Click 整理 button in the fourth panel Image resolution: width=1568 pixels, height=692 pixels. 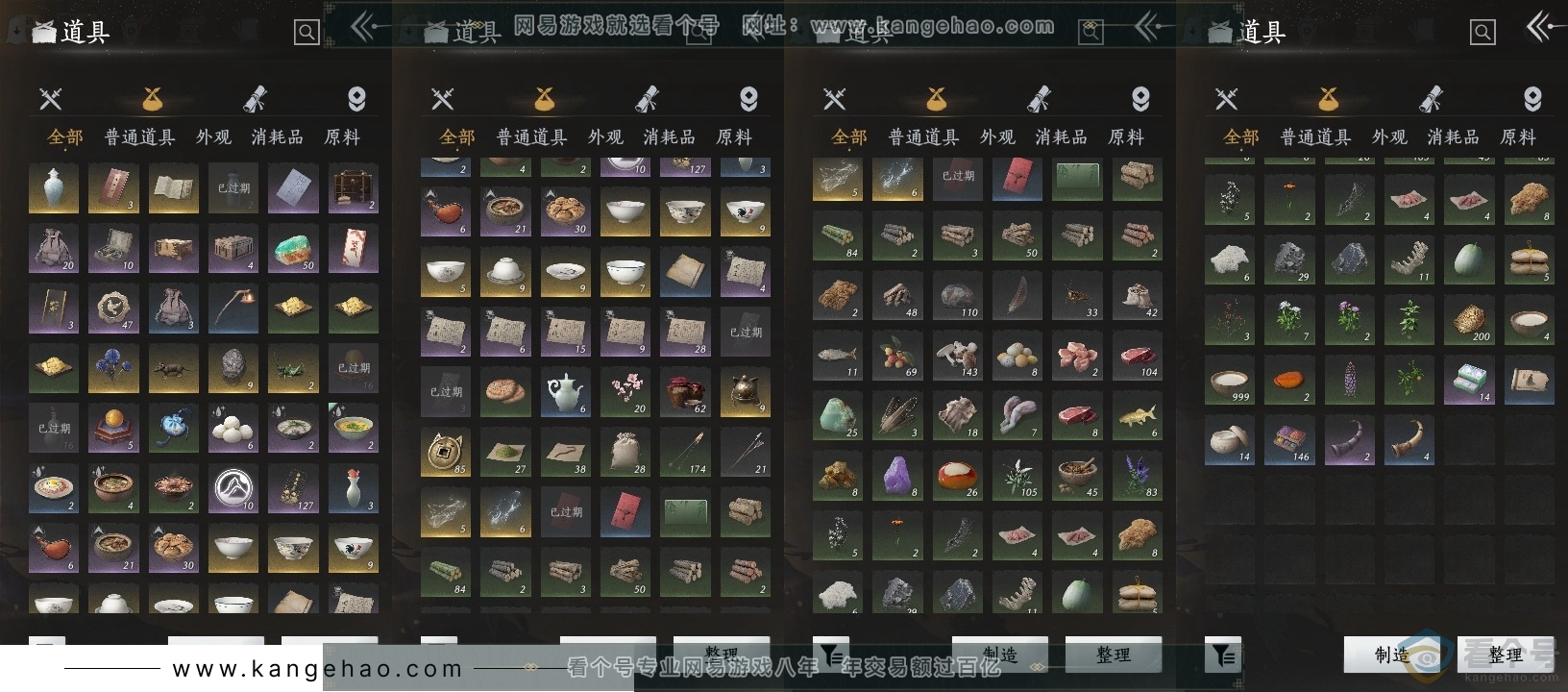pyautogui.click(x=1506, y=655)
